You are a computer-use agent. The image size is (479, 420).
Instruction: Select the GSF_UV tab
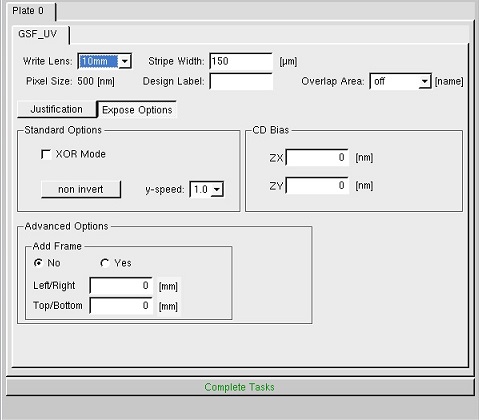pyautogui.click(x=38, y=34)
